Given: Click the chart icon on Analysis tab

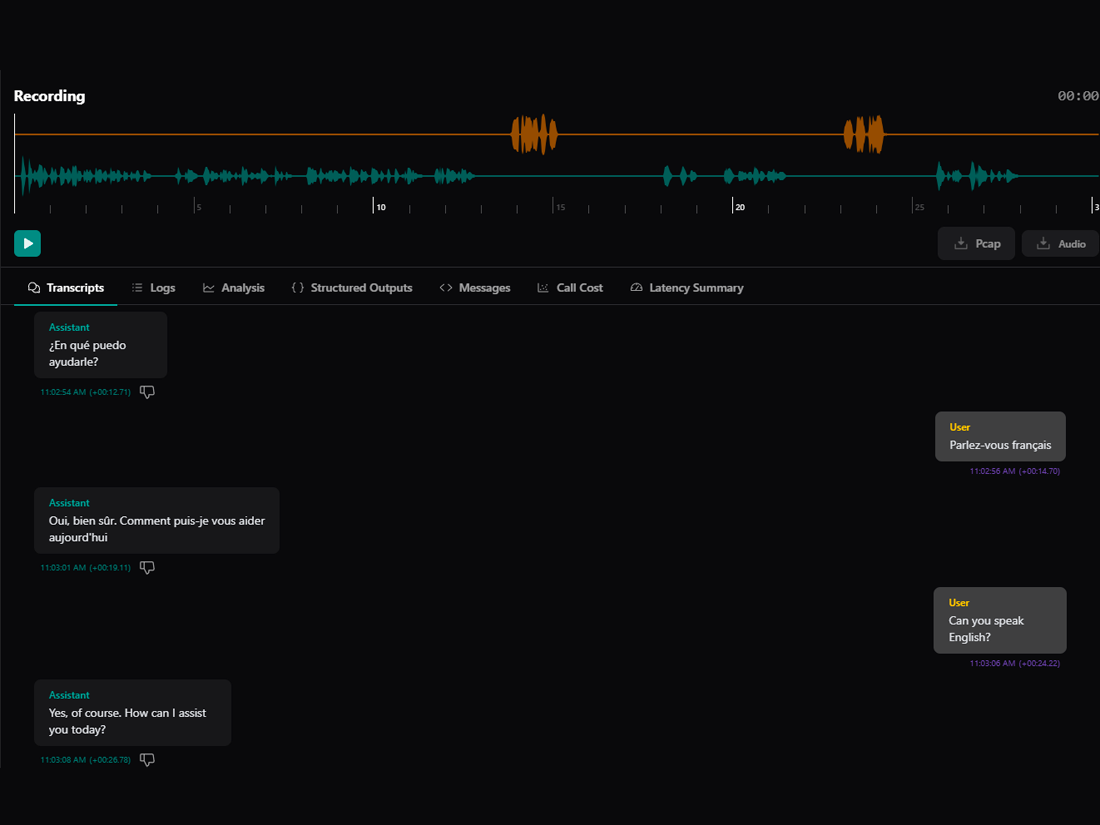Looking at the screenshot, I should [x=208, y=288].
